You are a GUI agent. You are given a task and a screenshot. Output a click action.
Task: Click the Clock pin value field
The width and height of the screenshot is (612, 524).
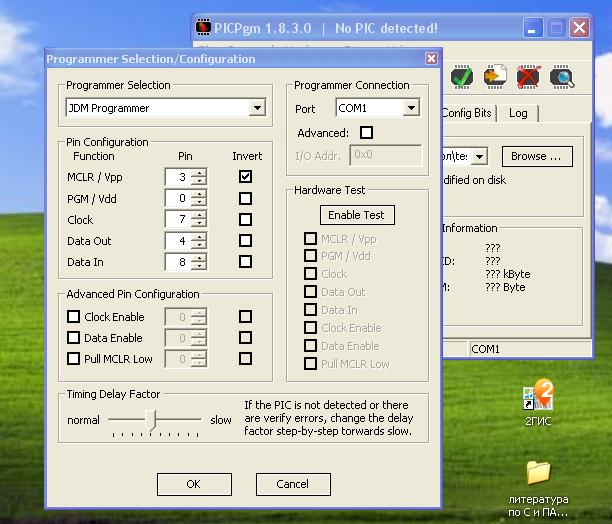pos(179,219)
